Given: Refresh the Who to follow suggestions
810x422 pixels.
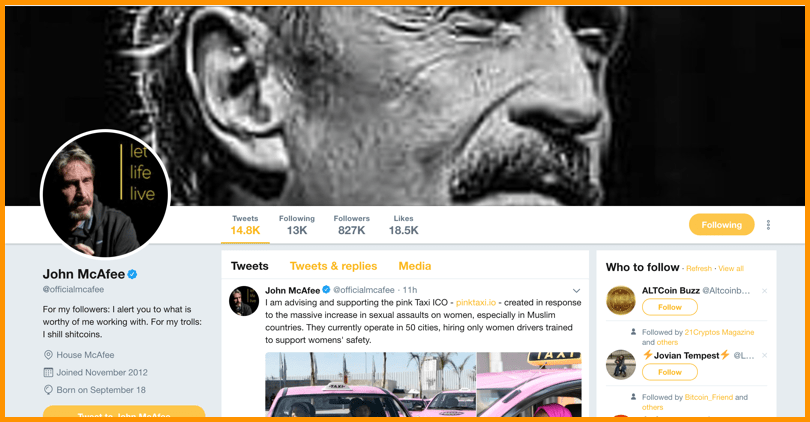Looking at the screenshot, I should point(699,269).
